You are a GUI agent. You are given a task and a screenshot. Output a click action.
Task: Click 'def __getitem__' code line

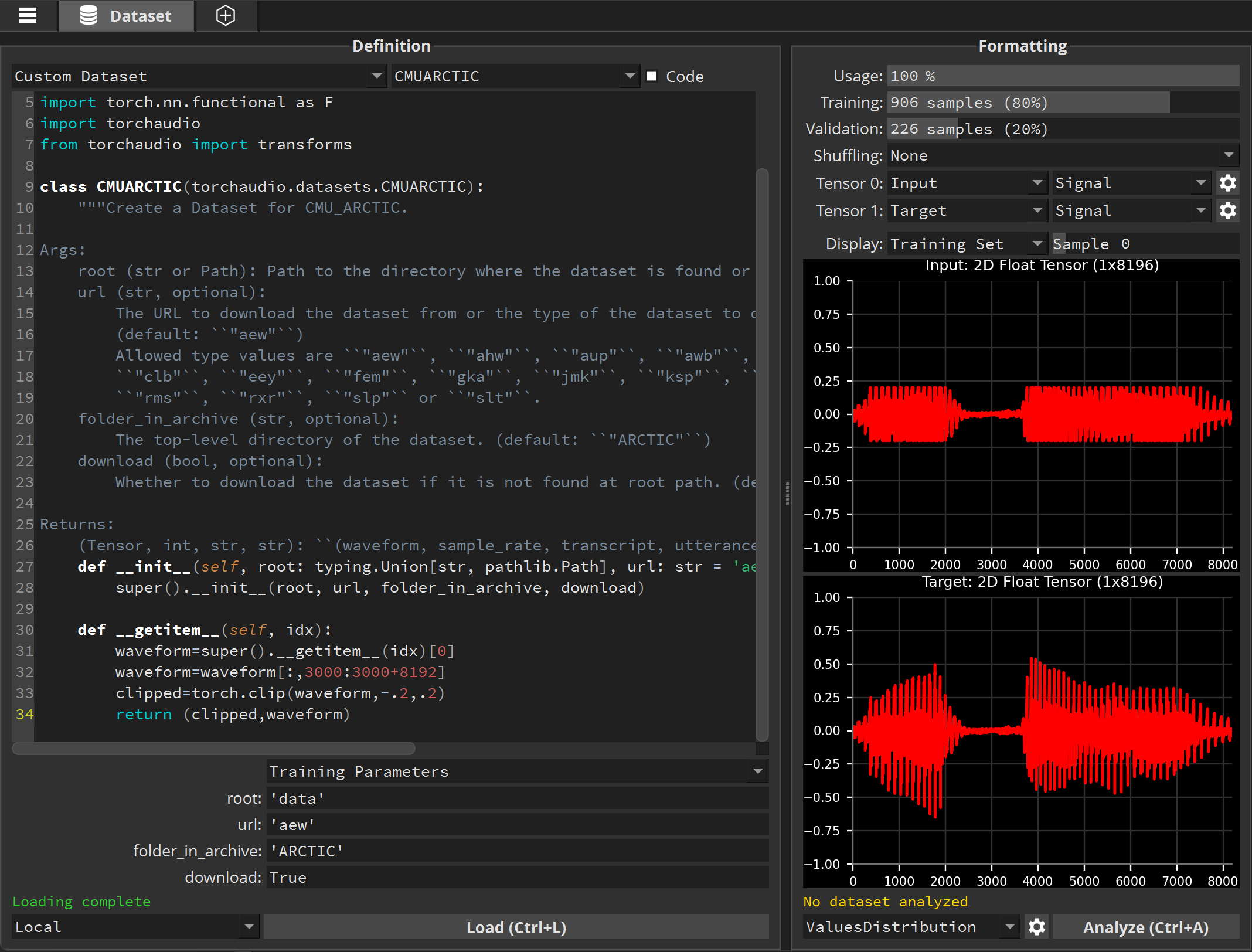pos(205,630)
